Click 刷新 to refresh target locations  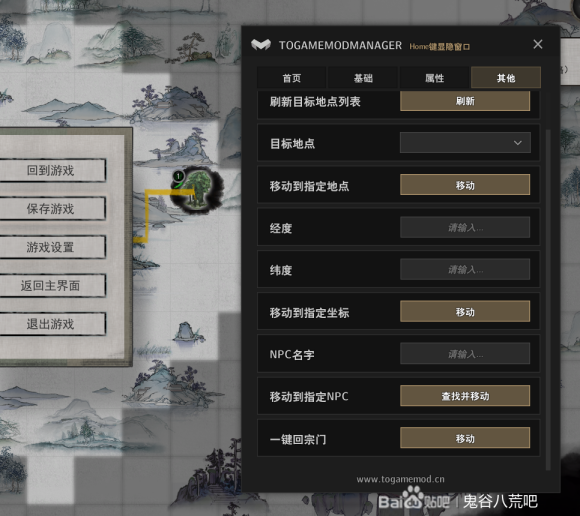point(465,101)
